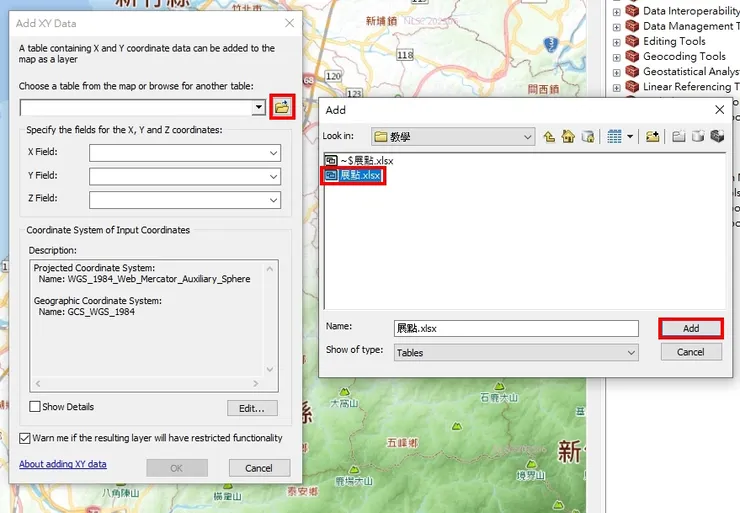Click the Data Management toolbox icon
The height and width of the screenshot is (513, 740).
coord(632,26)
